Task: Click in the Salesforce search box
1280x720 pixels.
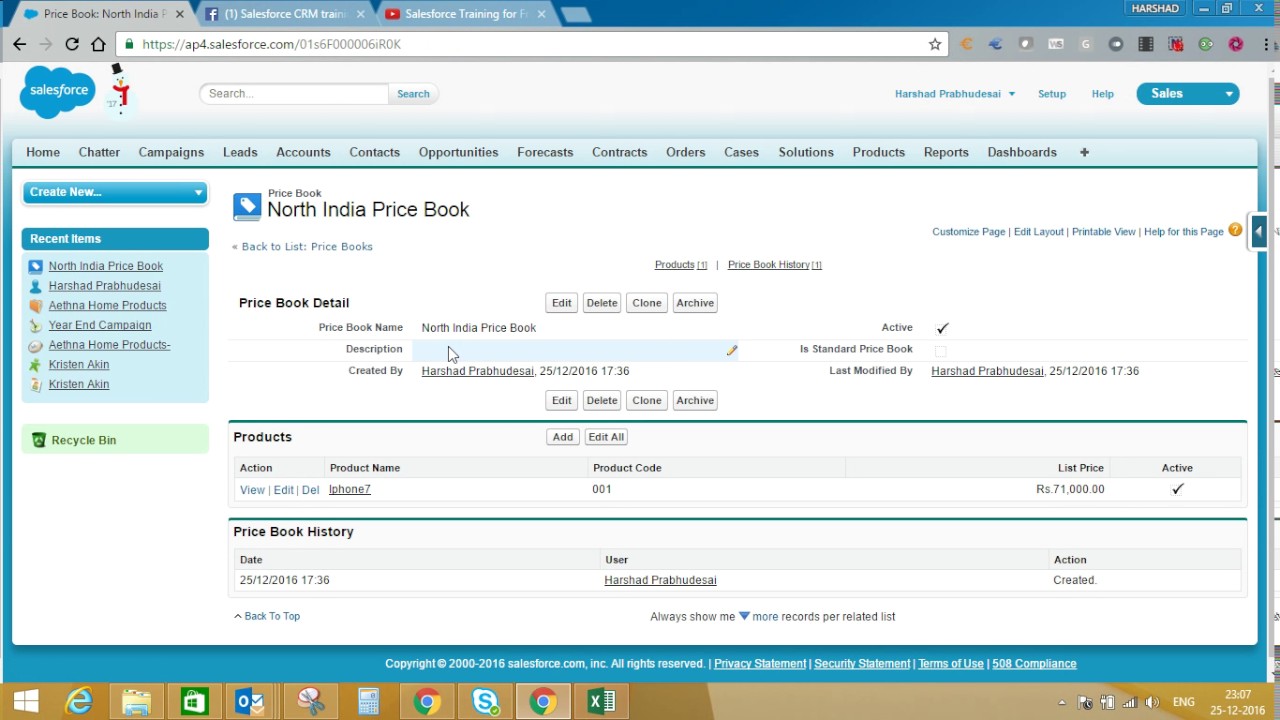Action: [294, 94]
